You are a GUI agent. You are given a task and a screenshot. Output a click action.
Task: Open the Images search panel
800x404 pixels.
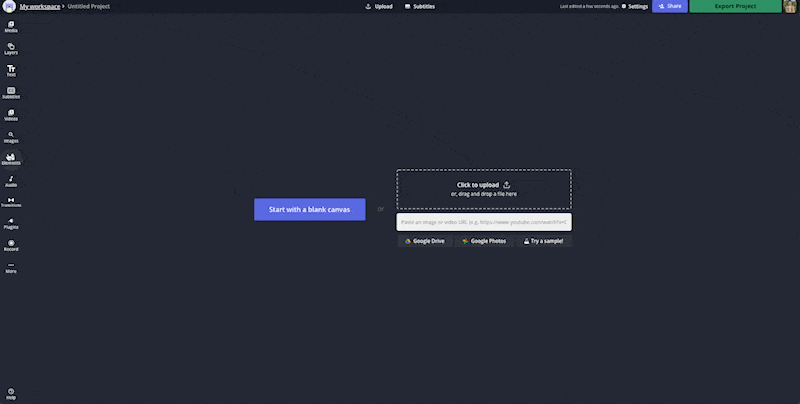[11, 137]
